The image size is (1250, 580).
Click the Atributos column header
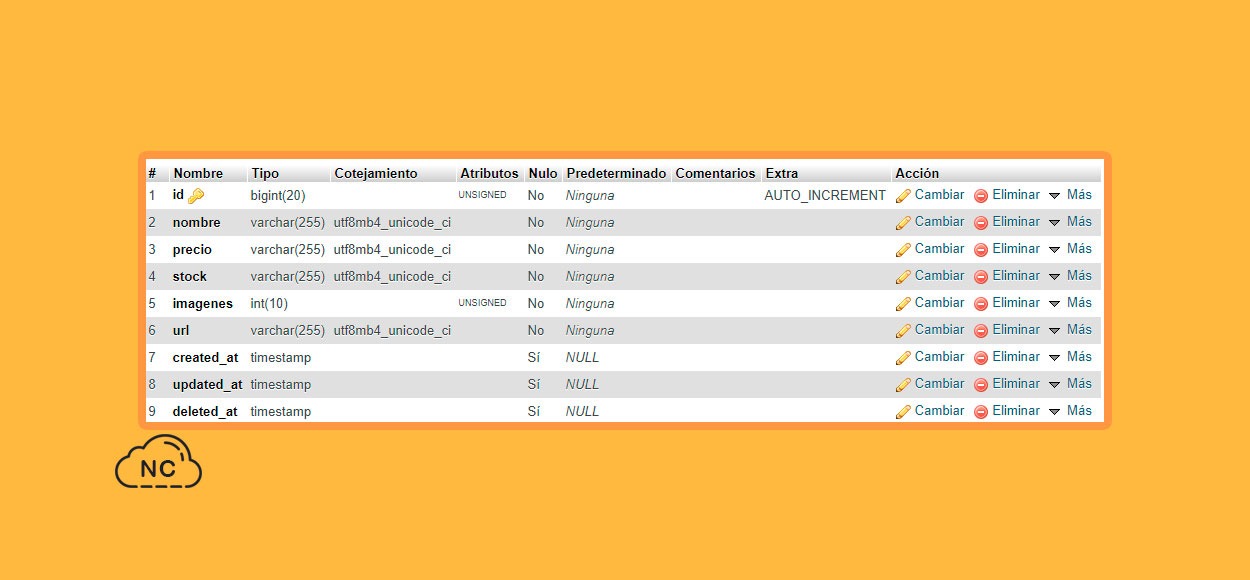(x=489, y=173)
